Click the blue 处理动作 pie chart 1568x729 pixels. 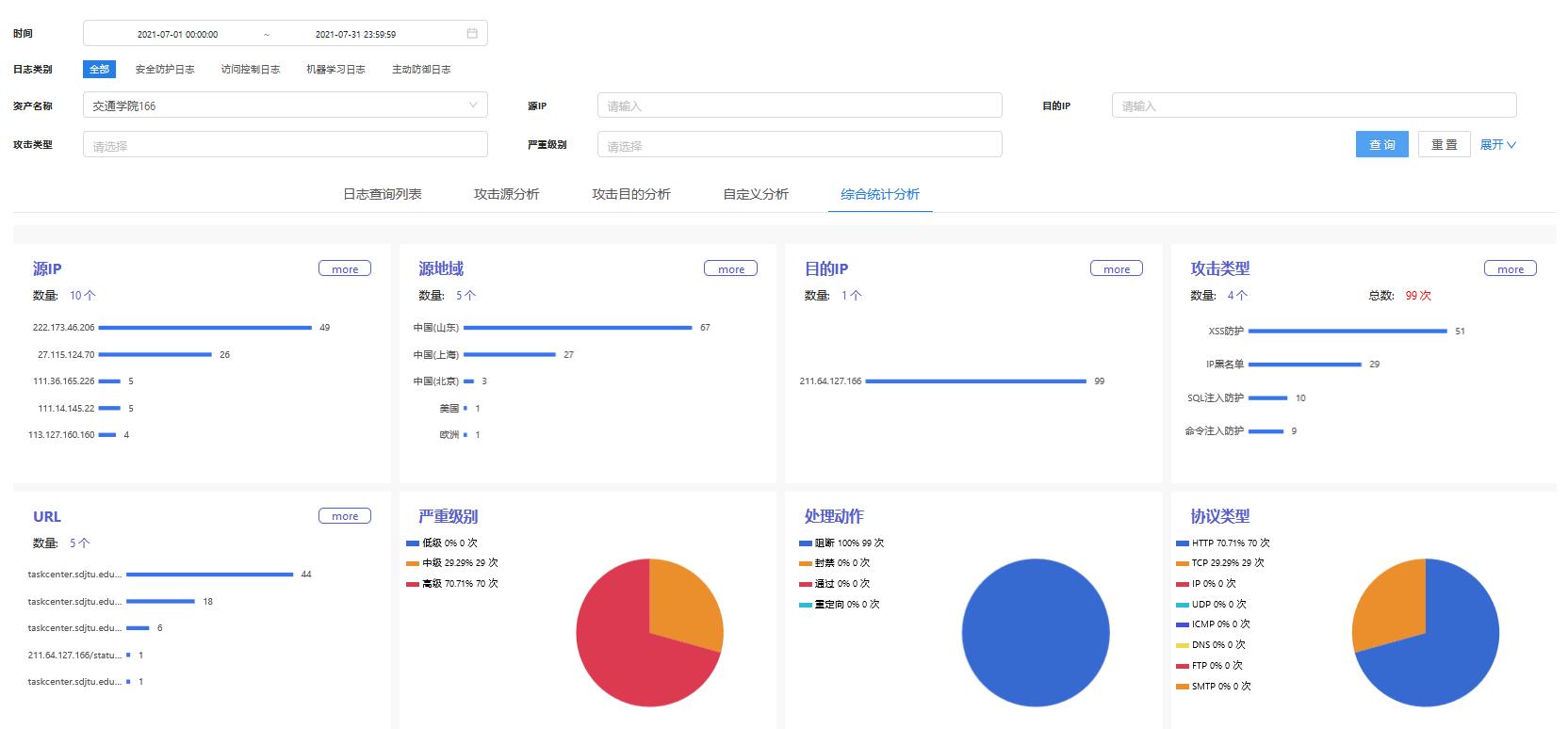coord(1036,633)
